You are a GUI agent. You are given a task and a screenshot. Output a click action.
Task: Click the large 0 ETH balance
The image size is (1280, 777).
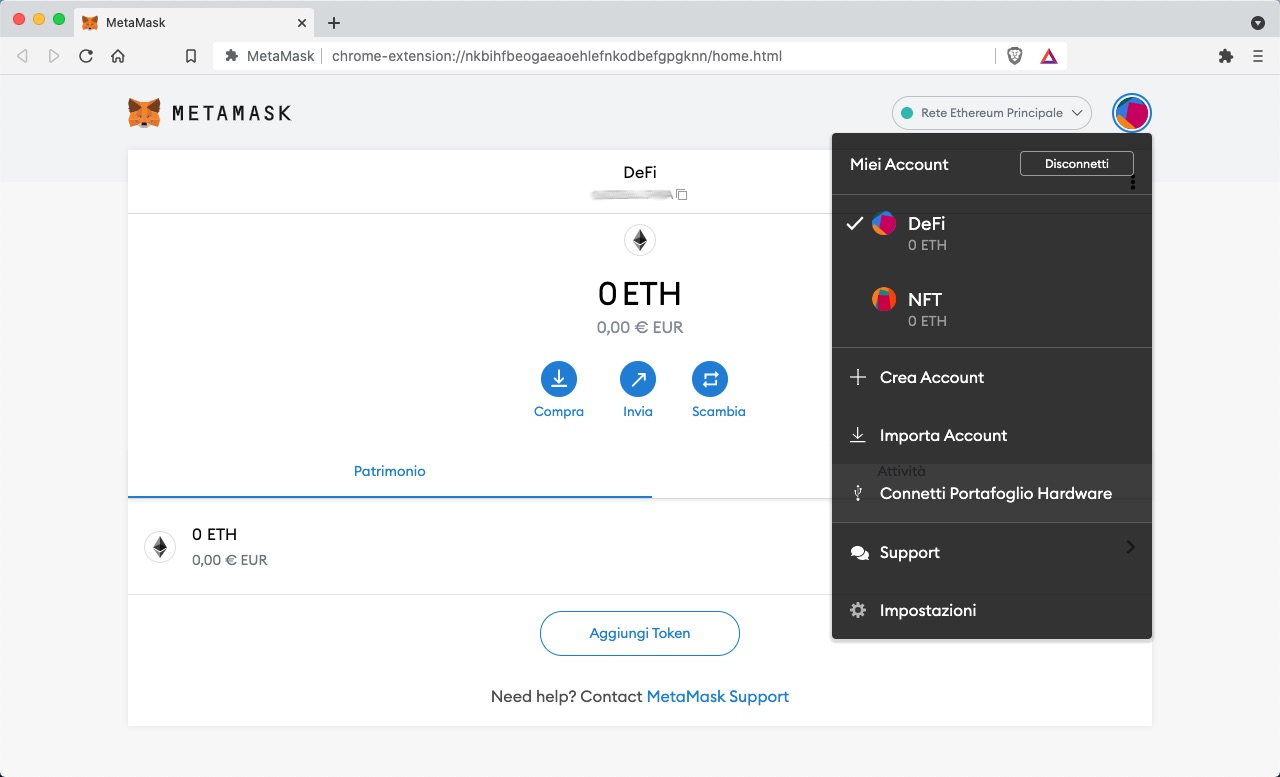tap(640, 294)
